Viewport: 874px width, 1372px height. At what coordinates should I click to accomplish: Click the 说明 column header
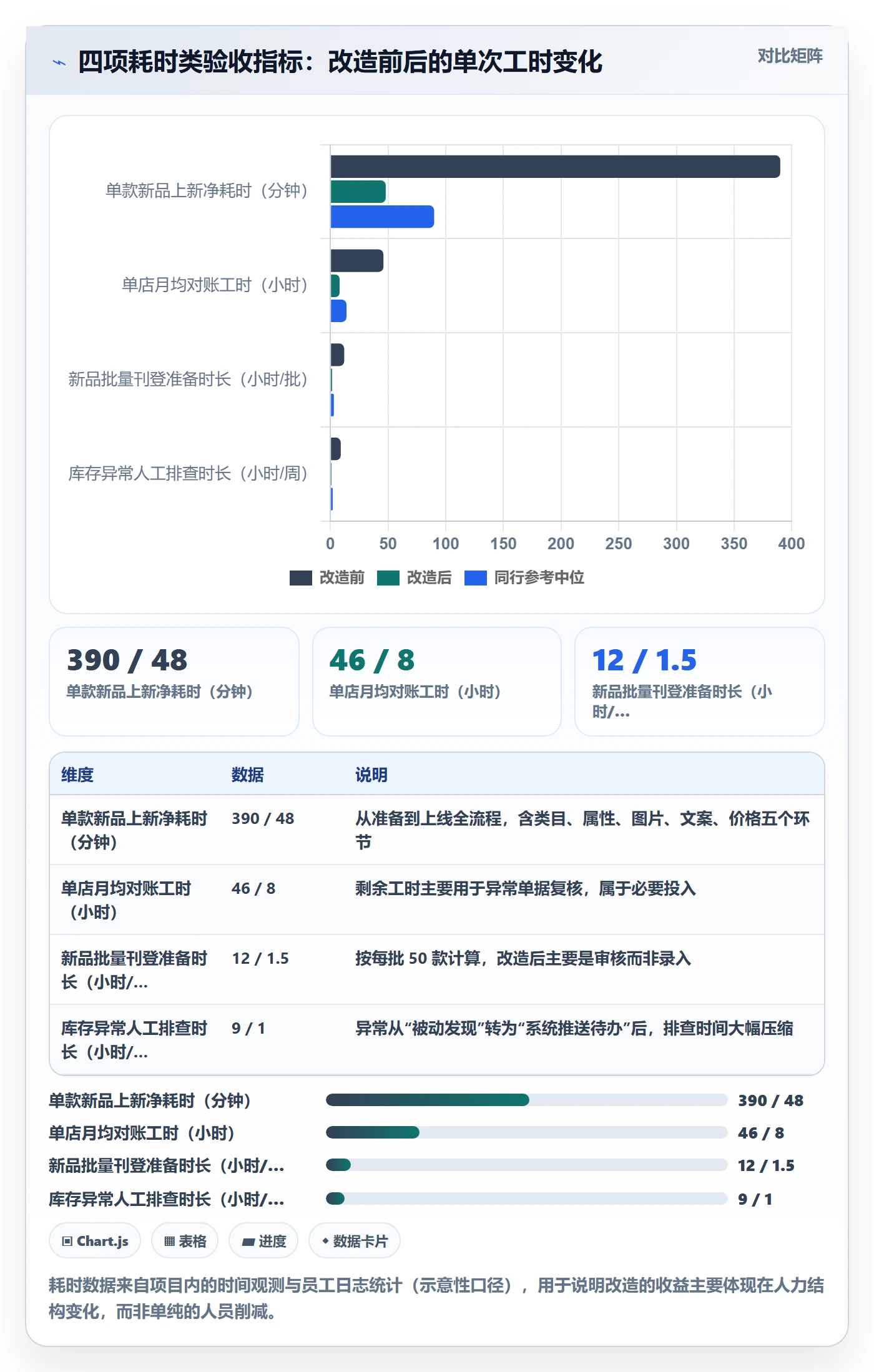pyautogui.click(x=371, y=775)
